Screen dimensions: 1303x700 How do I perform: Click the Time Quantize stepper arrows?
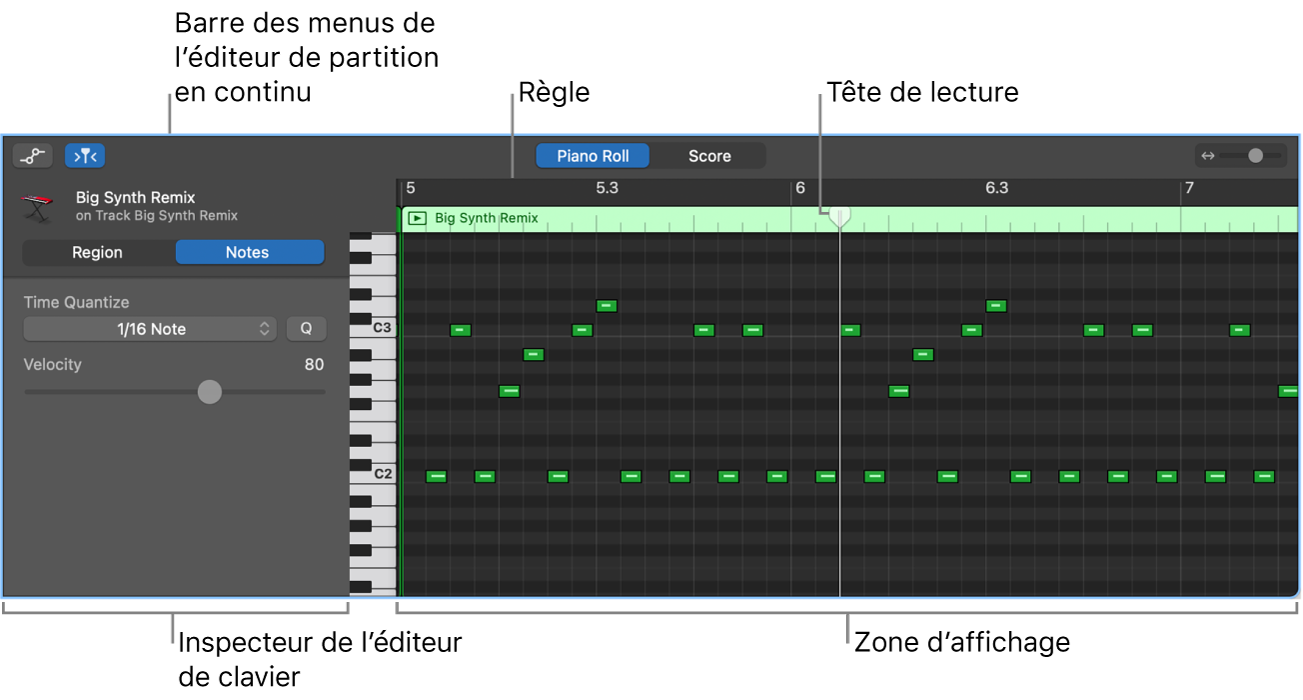coord(264,329)
